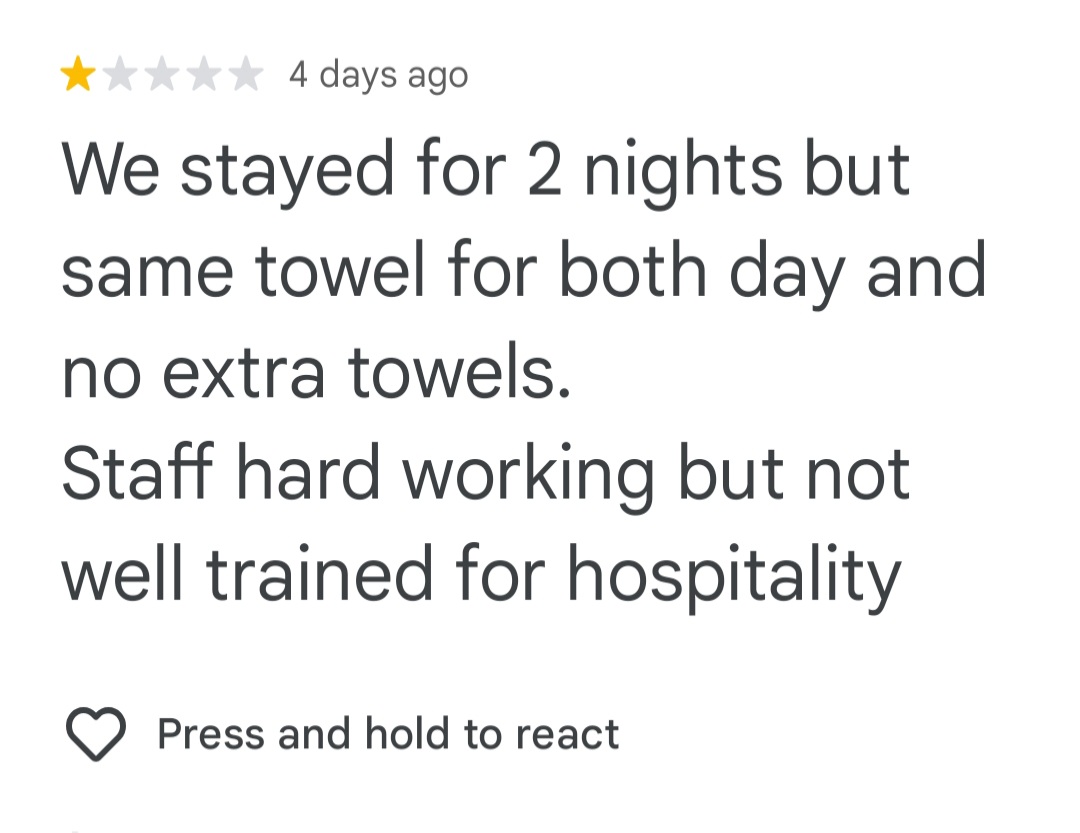This screenshot has height=833, width=1080.
Task: Select the word 'towels.' in third line
Action: coord(460,373)
